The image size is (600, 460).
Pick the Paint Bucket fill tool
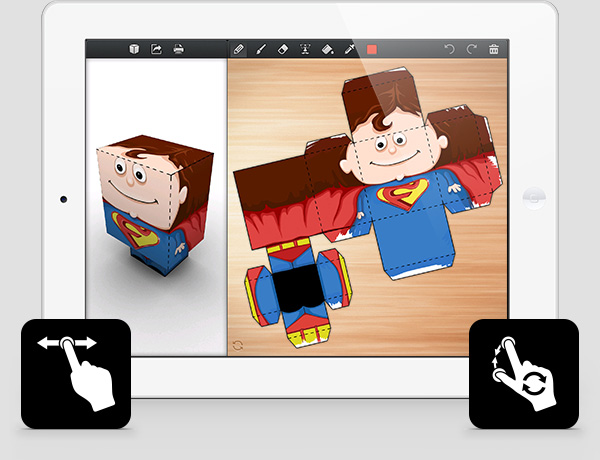pos(327,48)
